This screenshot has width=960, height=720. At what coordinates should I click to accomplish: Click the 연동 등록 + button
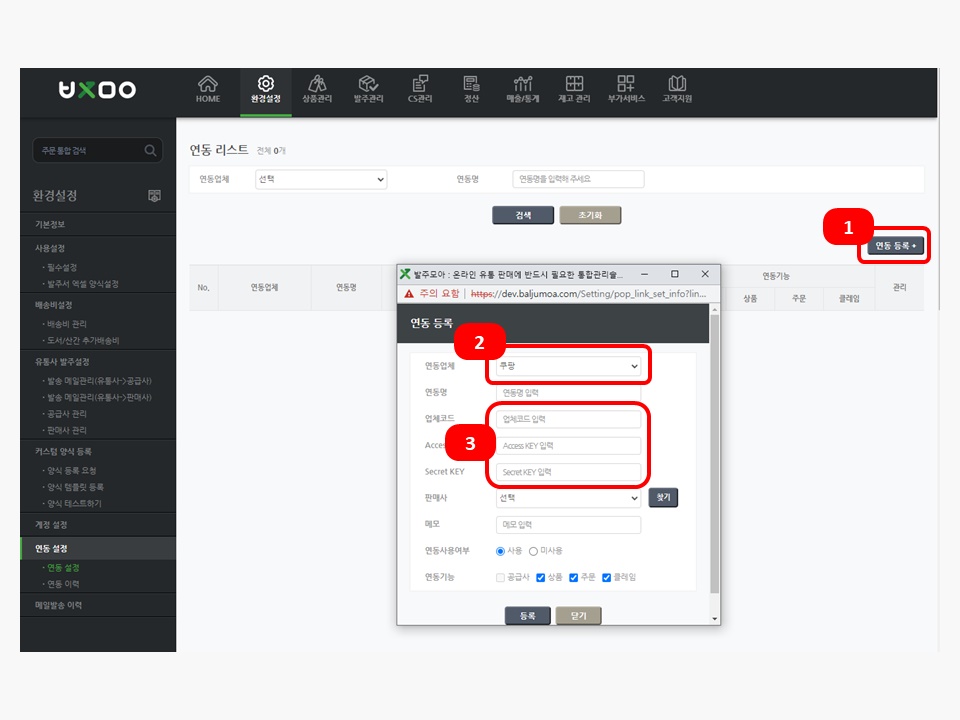895,245
